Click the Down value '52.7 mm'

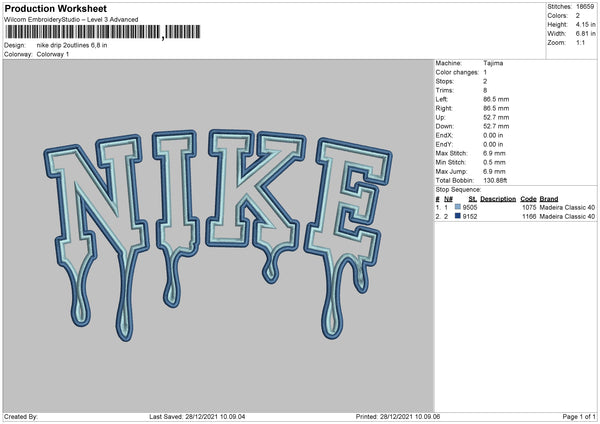tap(496, 126)
